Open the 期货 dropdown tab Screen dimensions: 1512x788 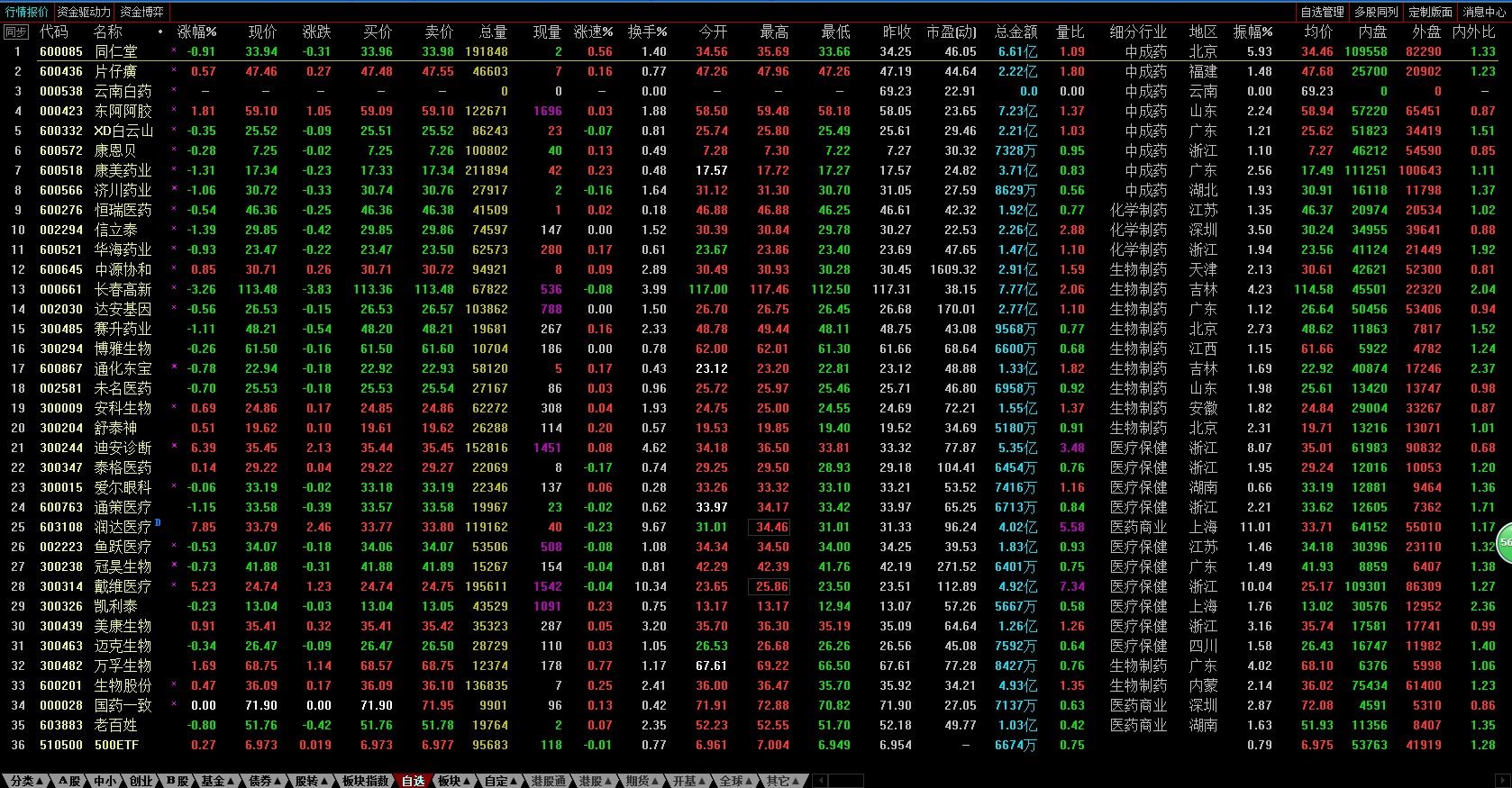642,781
